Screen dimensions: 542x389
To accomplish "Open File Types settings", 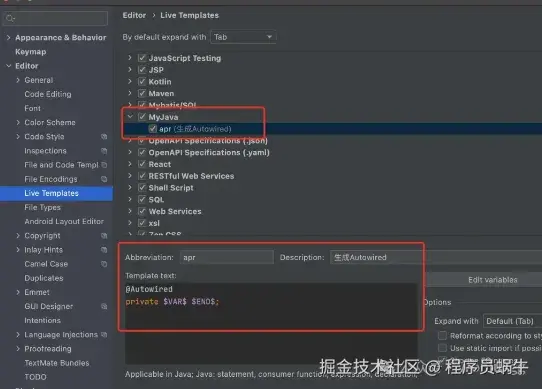I will coord(43,207).
